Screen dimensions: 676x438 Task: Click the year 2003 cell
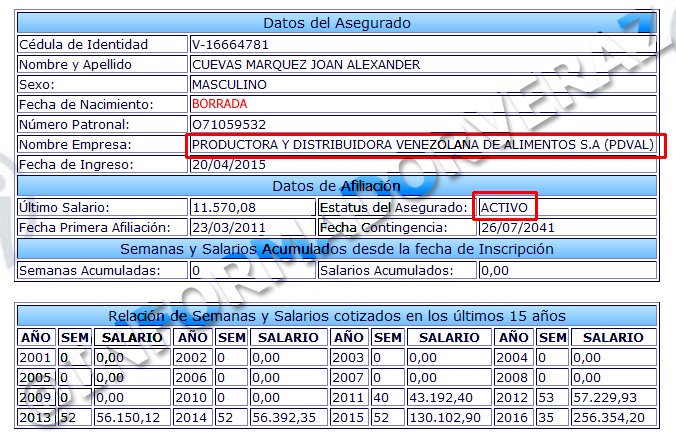[349, 358]
